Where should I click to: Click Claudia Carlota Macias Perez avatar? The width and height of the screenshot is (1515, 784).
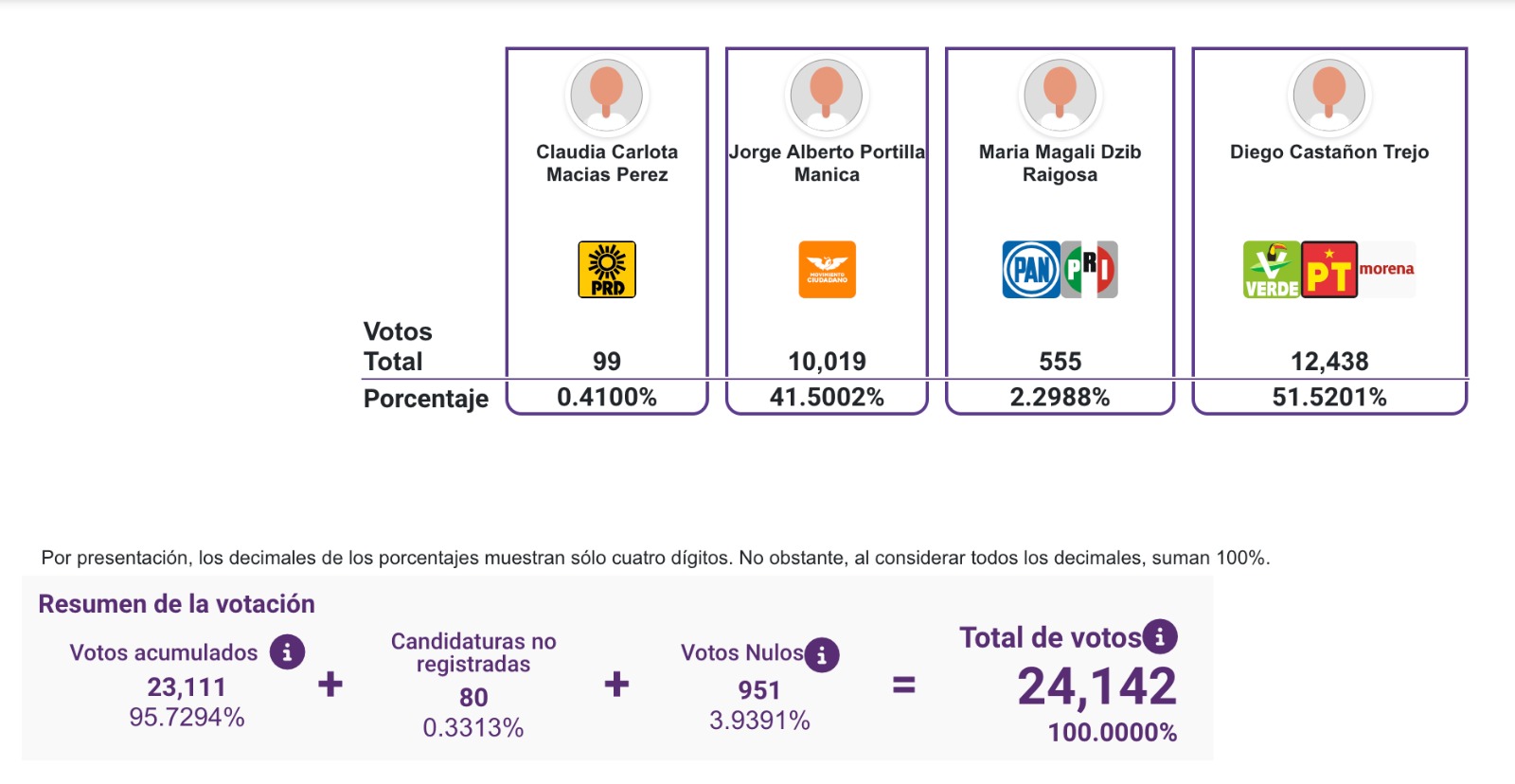click(607, 95)
